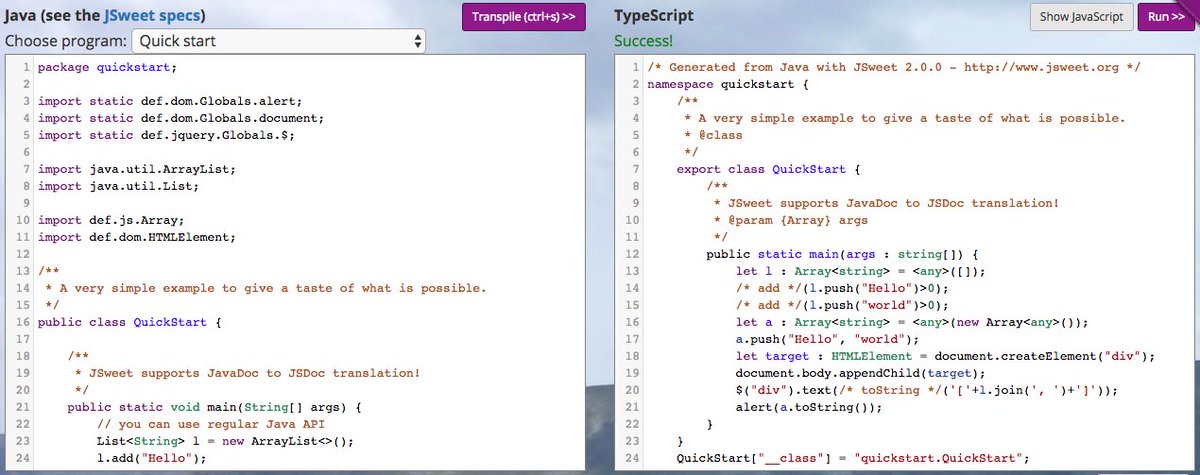This screenshot has height=475, width=1200.
Task: Click the 'document.body.appendChild(target);' line
Action: (x=859, y=373)
